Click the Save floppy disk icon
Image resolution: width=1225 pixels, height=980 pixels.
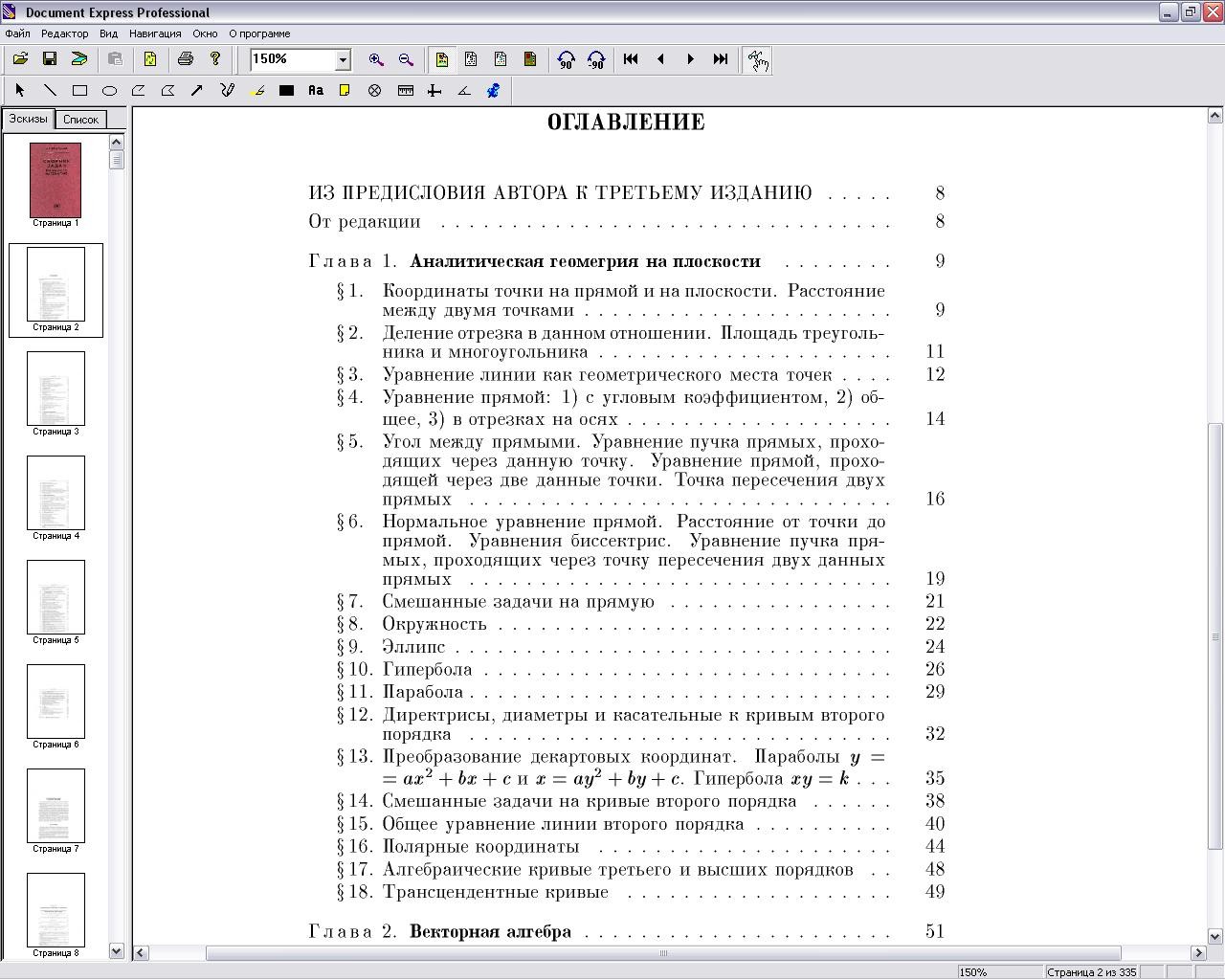(x=50, y=59)
